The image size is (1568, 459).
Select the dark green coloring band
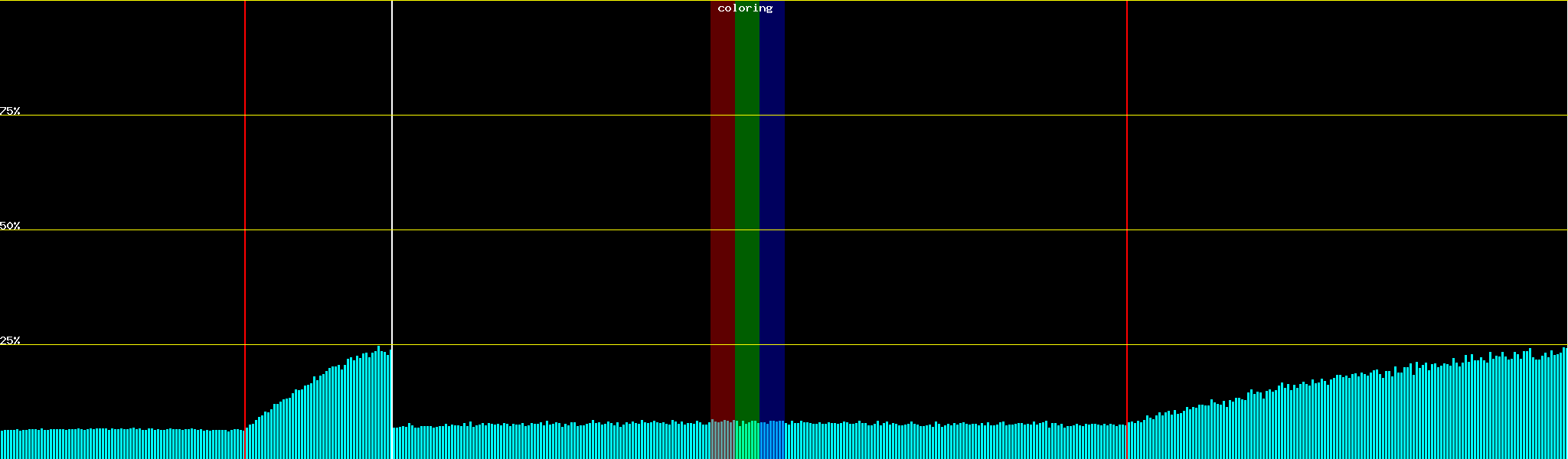pyautogui.click(x=746, y=191)
